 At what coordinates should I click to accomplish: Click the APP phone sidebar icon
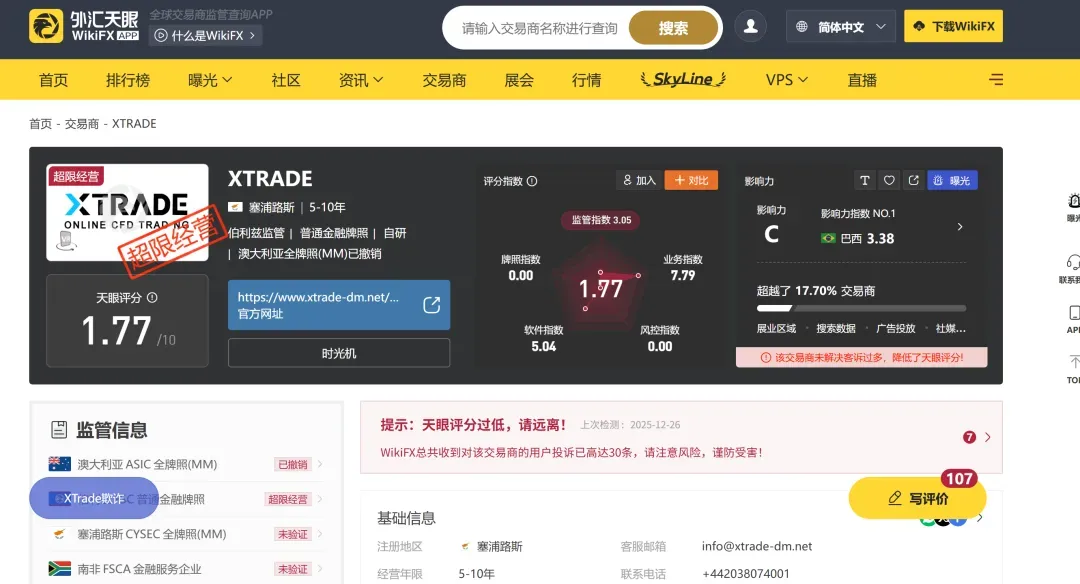[1074, 313]
